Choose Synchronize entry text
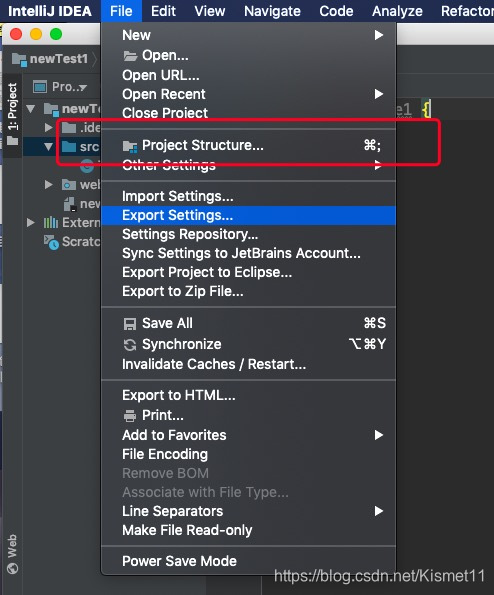This screenshot has height=595, width=494. [x=182, y=344]
